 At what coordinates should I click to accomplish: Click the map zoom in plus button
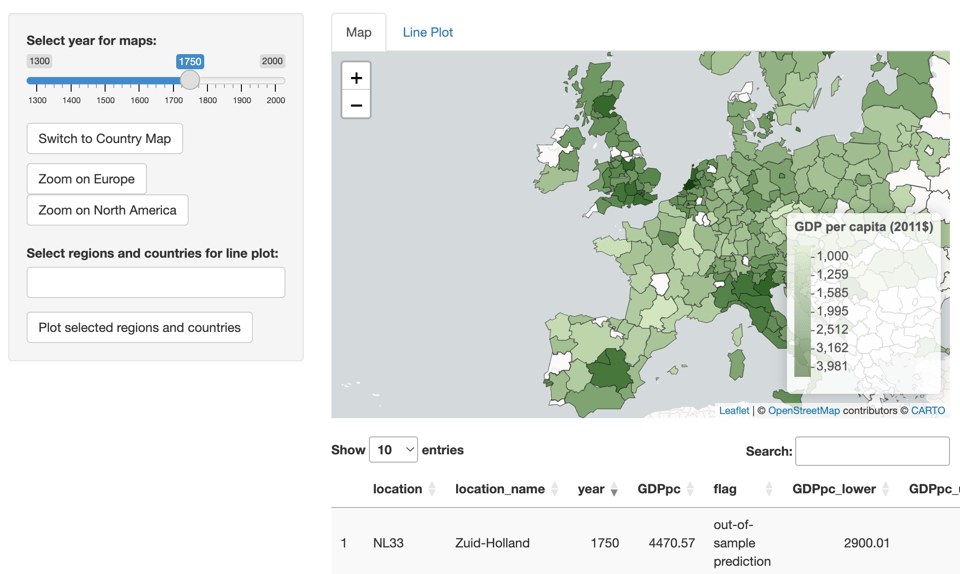point(356,78)
